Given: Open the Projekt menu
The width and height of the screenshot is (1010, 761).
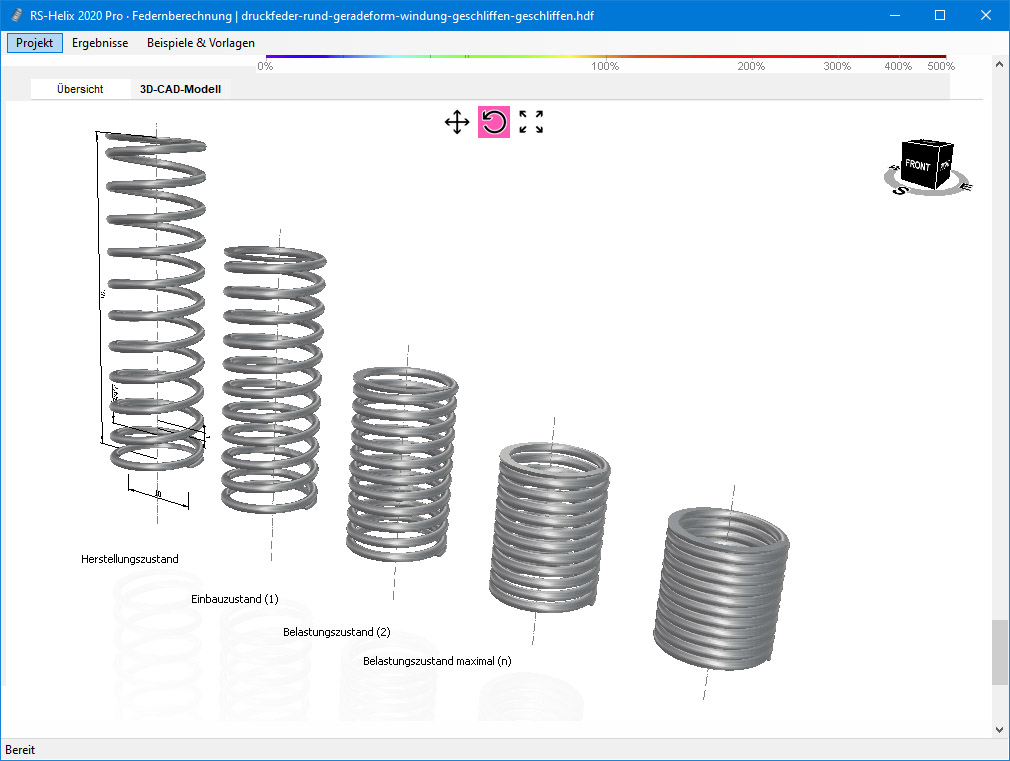Looking at the screenshot, I should tap(34, 43).
